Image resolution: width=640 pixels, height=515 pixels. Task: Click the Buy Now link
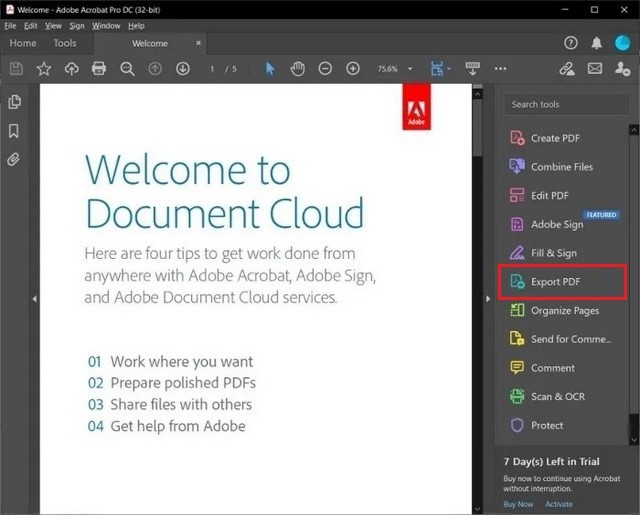[518, 504]
